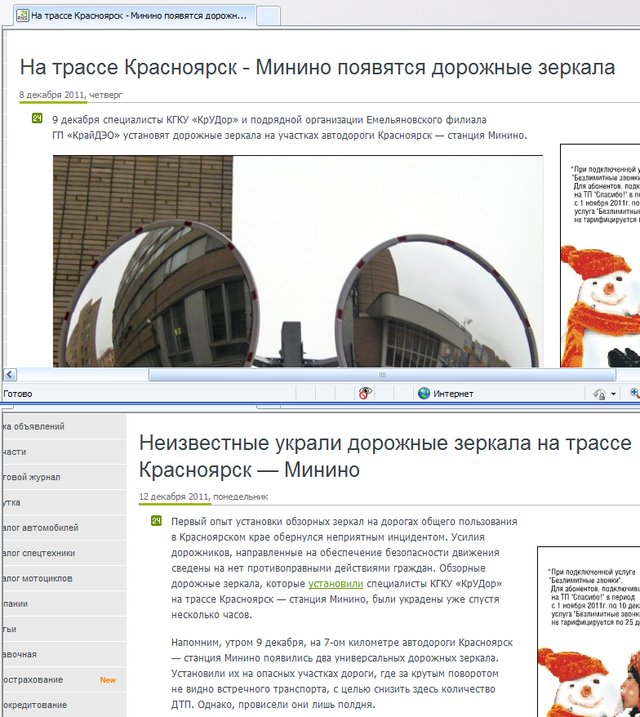Click the '8 декабря 2011' date link
This screenshot has width=640, height=717.
point(52,95)
